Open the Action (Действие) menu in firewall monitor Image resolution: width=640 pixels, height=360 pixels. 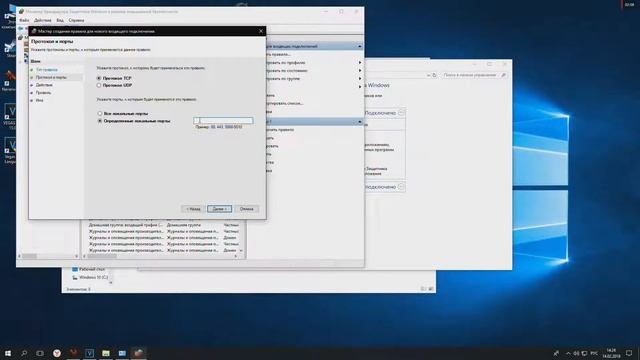click(42, 20)
